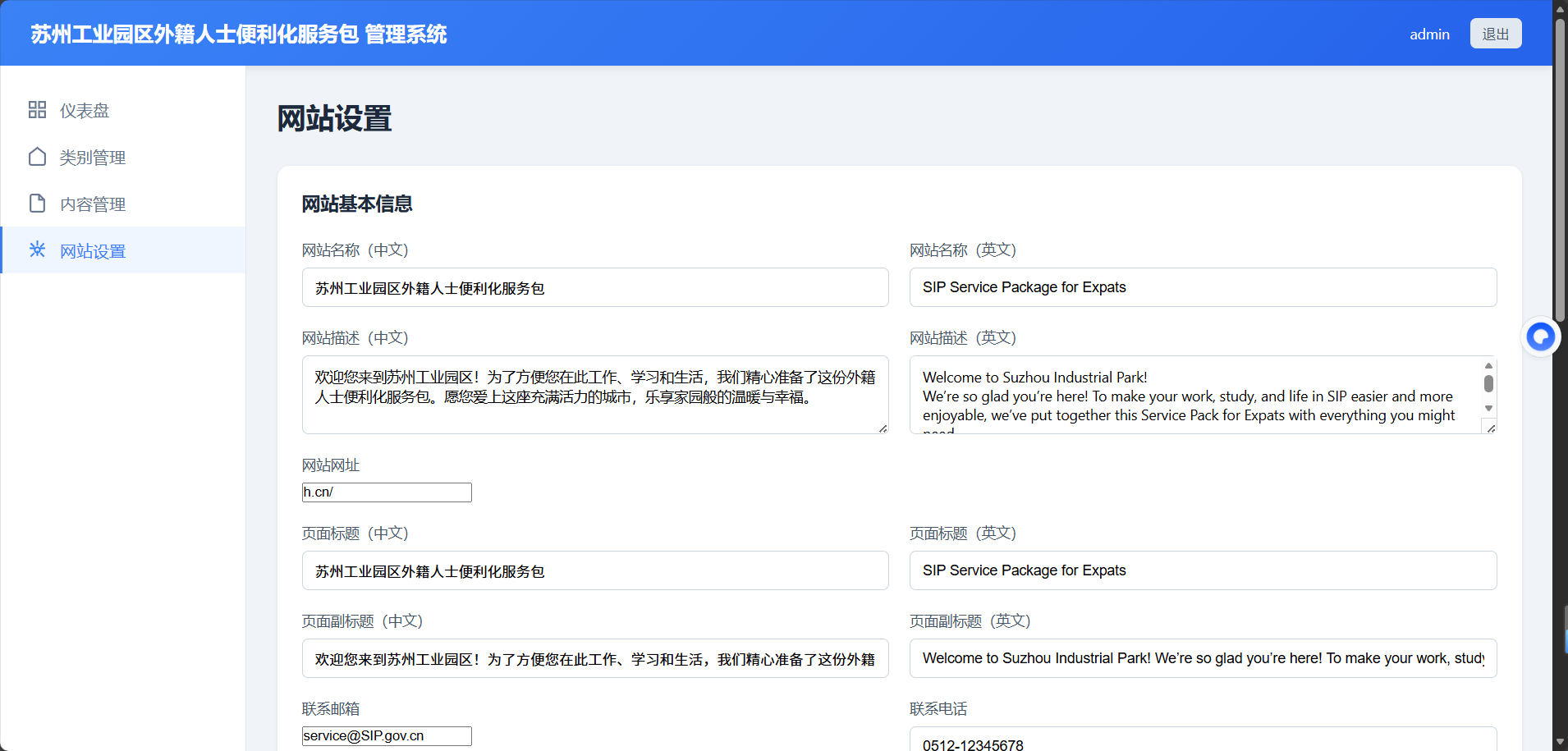Click the 网站名称（中文） input field

[595, 288]
